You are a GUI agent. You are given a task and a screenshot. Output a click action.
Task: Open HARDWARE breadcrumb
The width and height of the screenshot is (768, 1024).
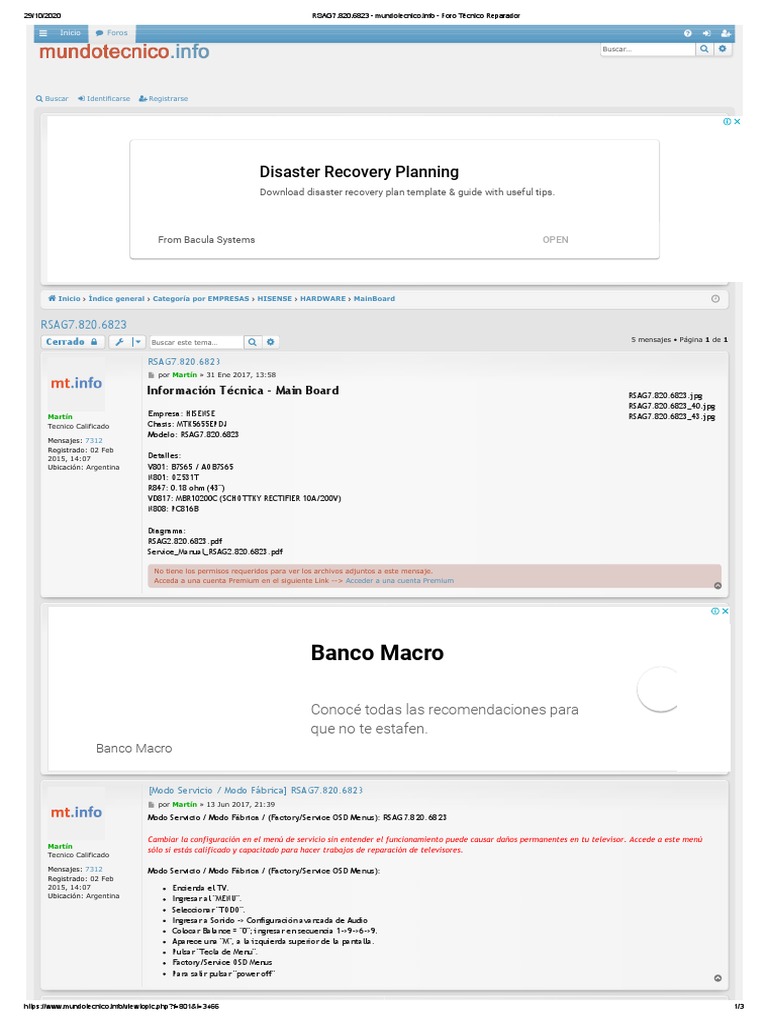323,298
